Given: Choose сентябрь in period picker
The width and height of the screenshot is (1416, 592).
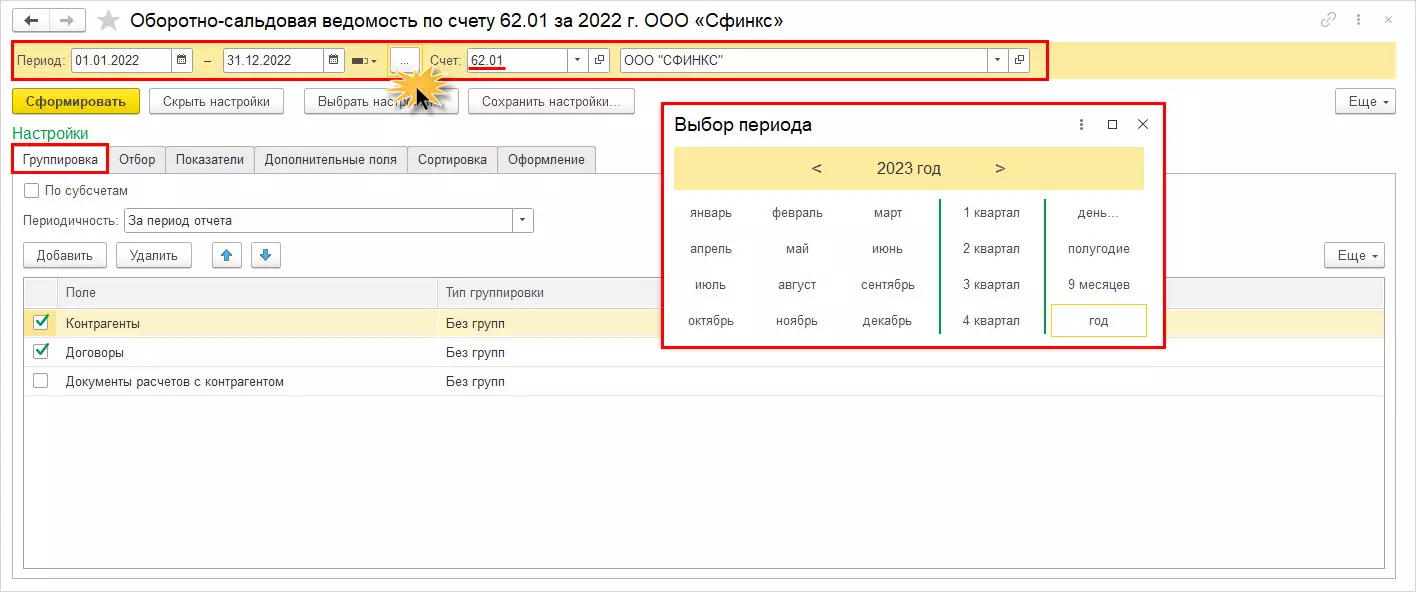Looking at the screenshot, I should pyautogui.click(x=887, y=284).
